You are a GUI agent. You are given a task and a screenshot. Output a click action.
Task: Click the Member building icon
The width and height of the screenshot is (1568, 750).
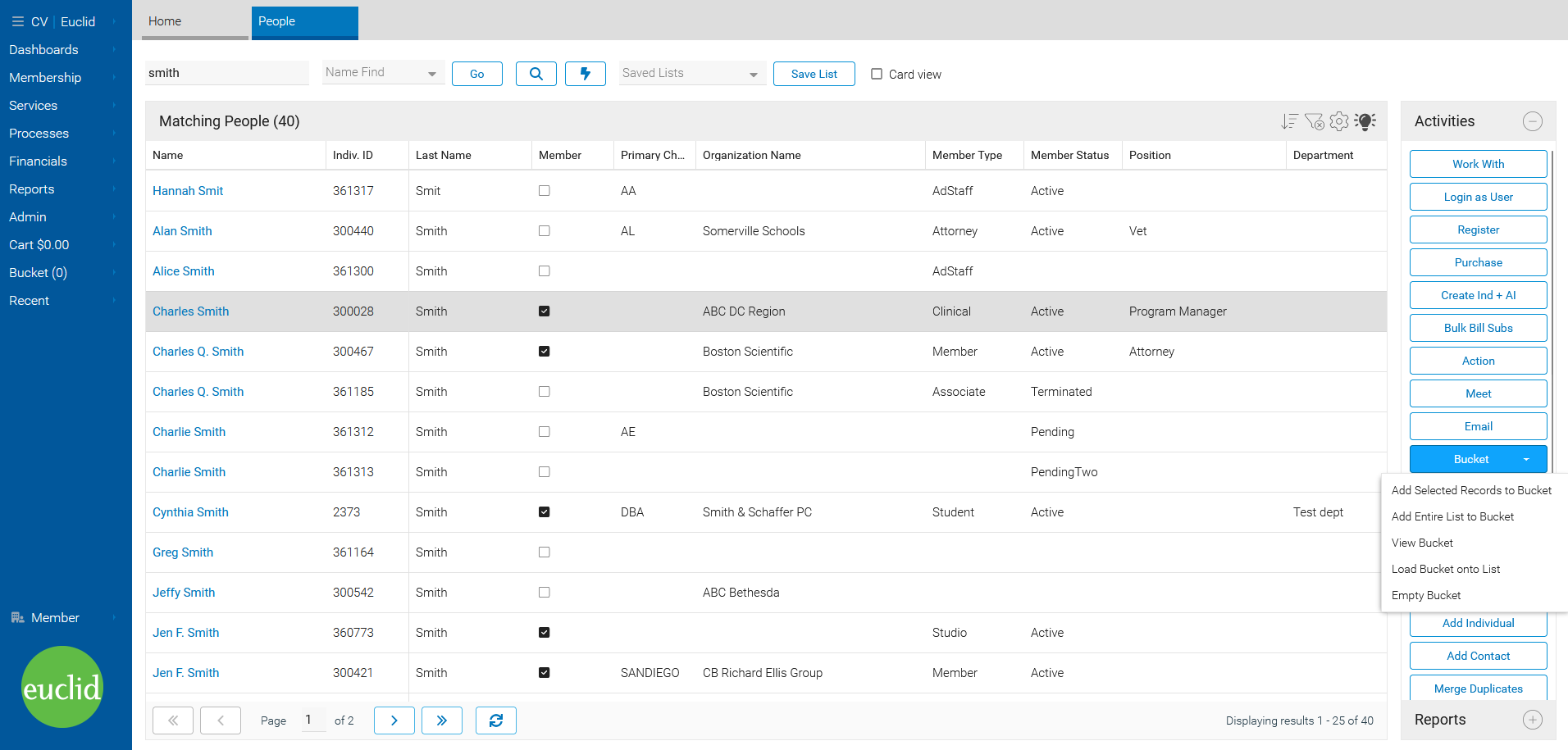point(17,618)
